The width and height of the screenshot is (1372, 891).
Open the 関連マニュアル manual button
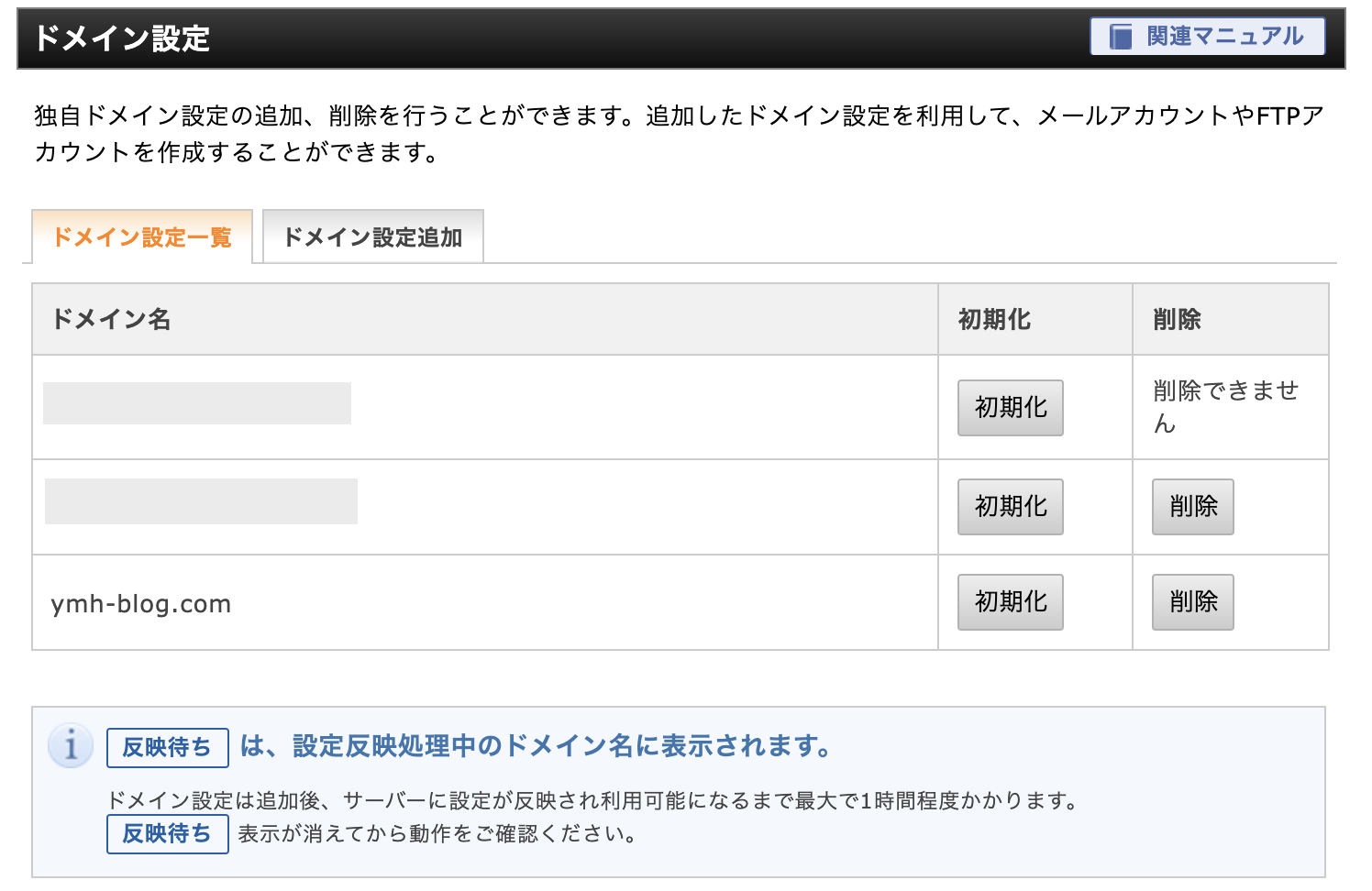coord(1207,37)
